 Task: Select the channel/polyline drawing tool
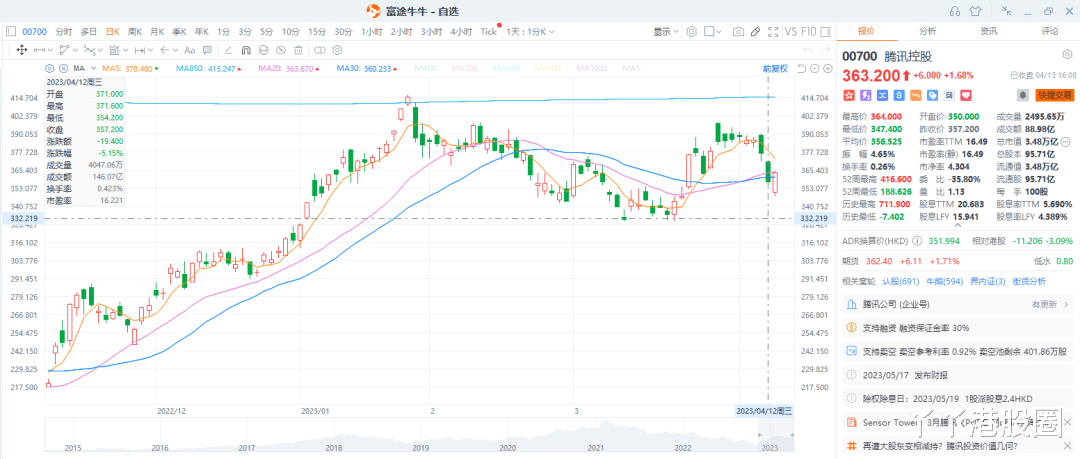click(x=64, y=50)
